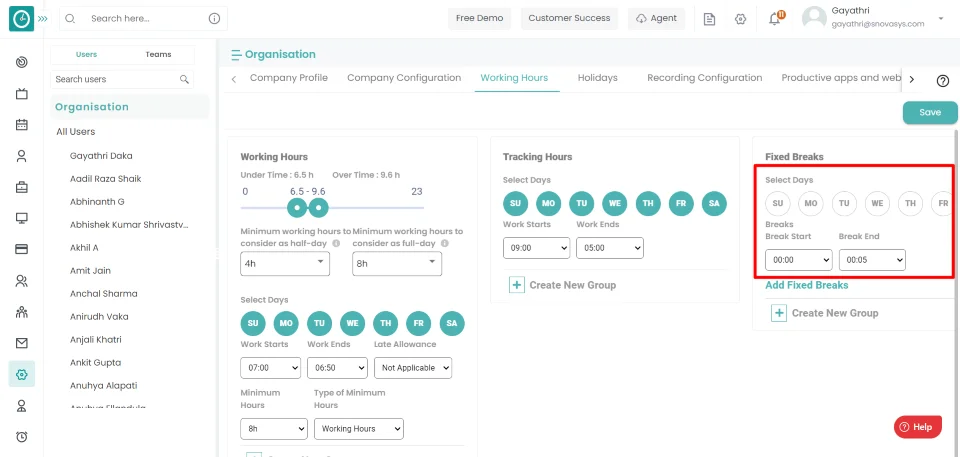
Task: Click the help question mark icon
Action: pyautogui.click(x=943, y=81)
